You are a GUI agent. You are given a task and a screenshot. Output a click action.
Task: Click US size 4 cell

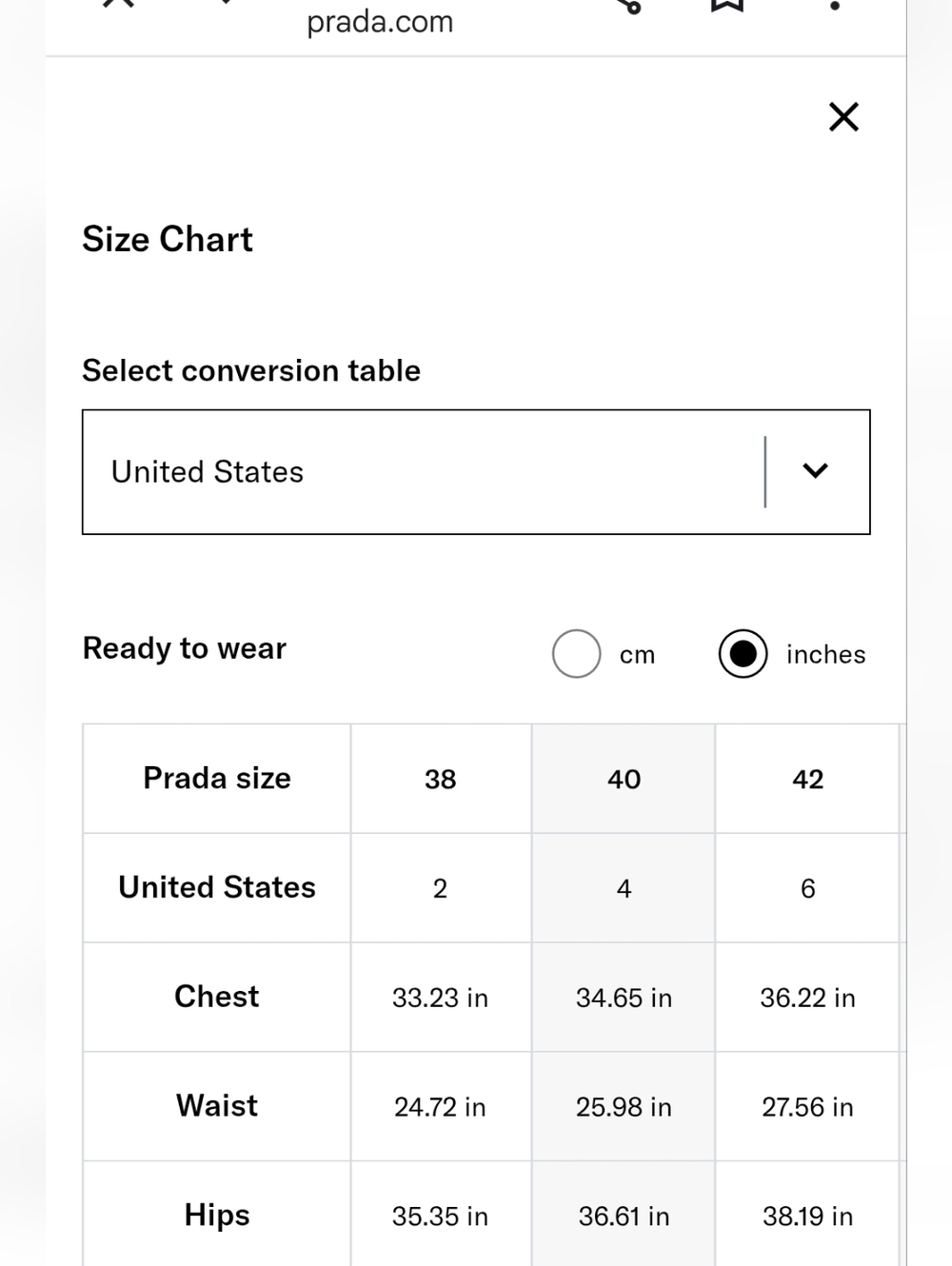click(x=624, y=888)
